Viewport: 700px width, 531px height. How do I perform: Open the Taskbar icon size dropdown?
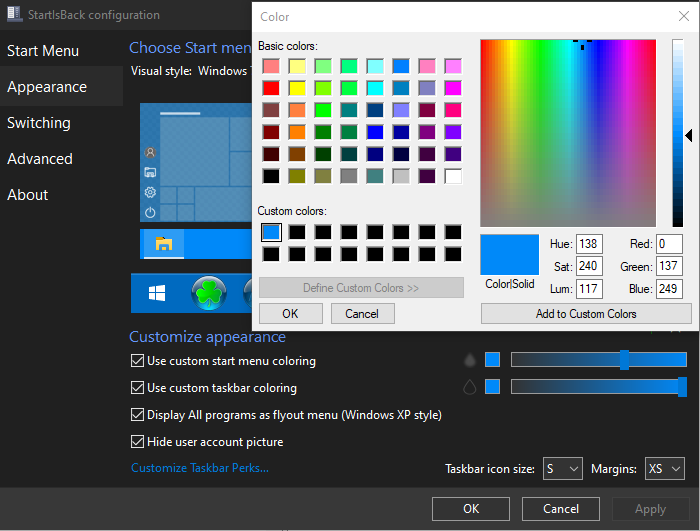pyautogui.click(x=562, y=468)
